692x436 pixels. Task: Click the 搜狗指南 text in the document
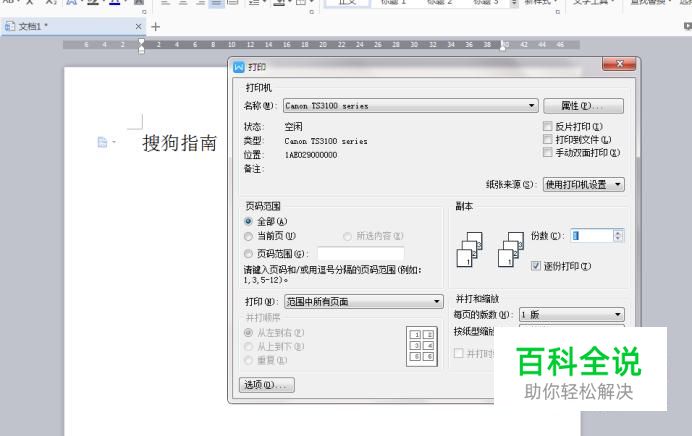tap(180, 143)
